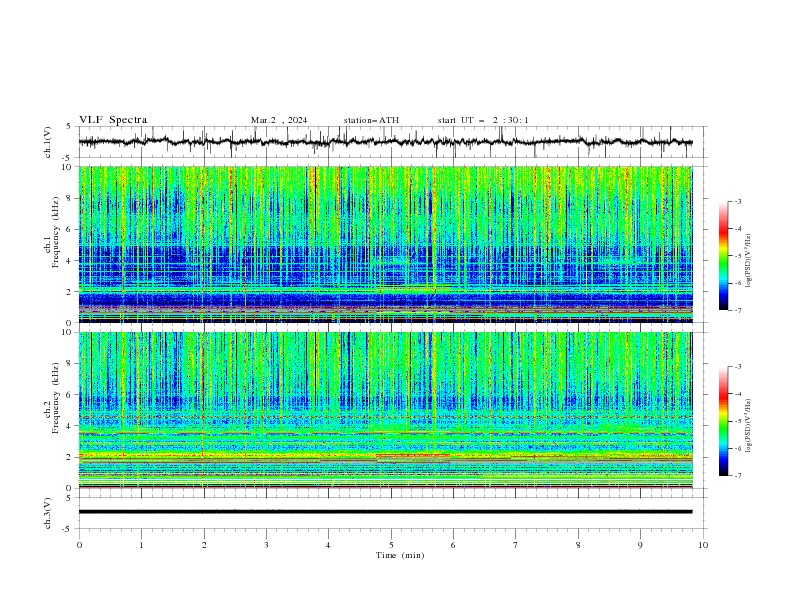Select the "Mar.2 , 2024" date text
Screen dimensions: 792x612
(279, 120)
